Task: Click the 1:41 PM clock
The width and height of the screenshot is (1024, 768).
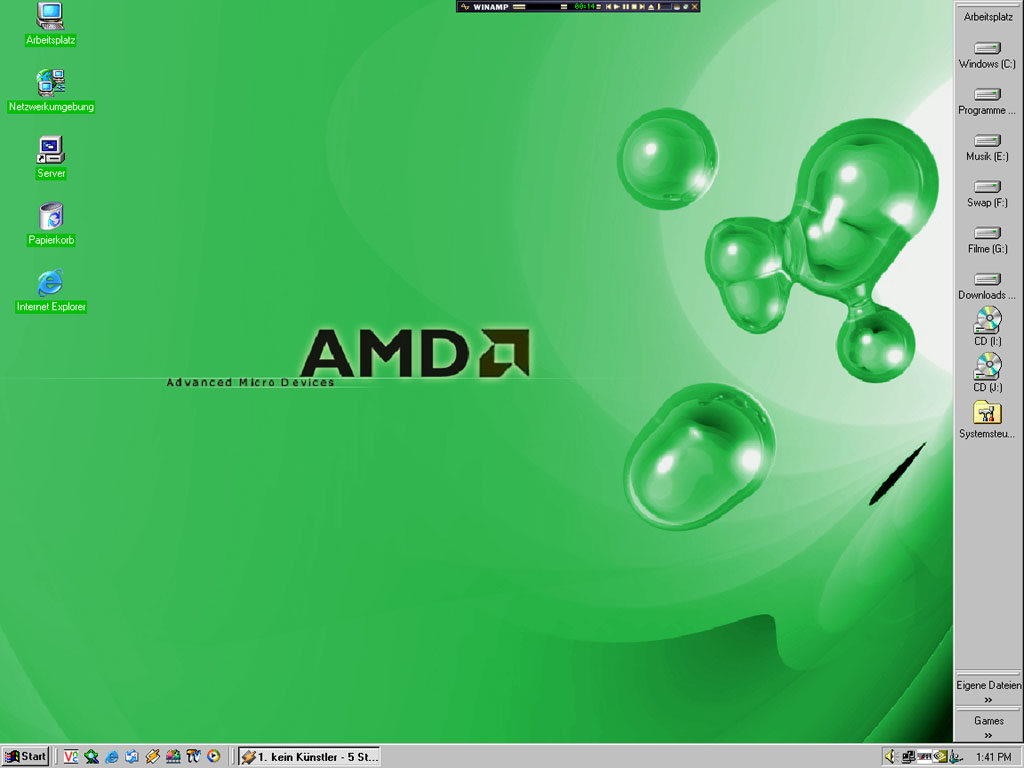Action: 994,757
